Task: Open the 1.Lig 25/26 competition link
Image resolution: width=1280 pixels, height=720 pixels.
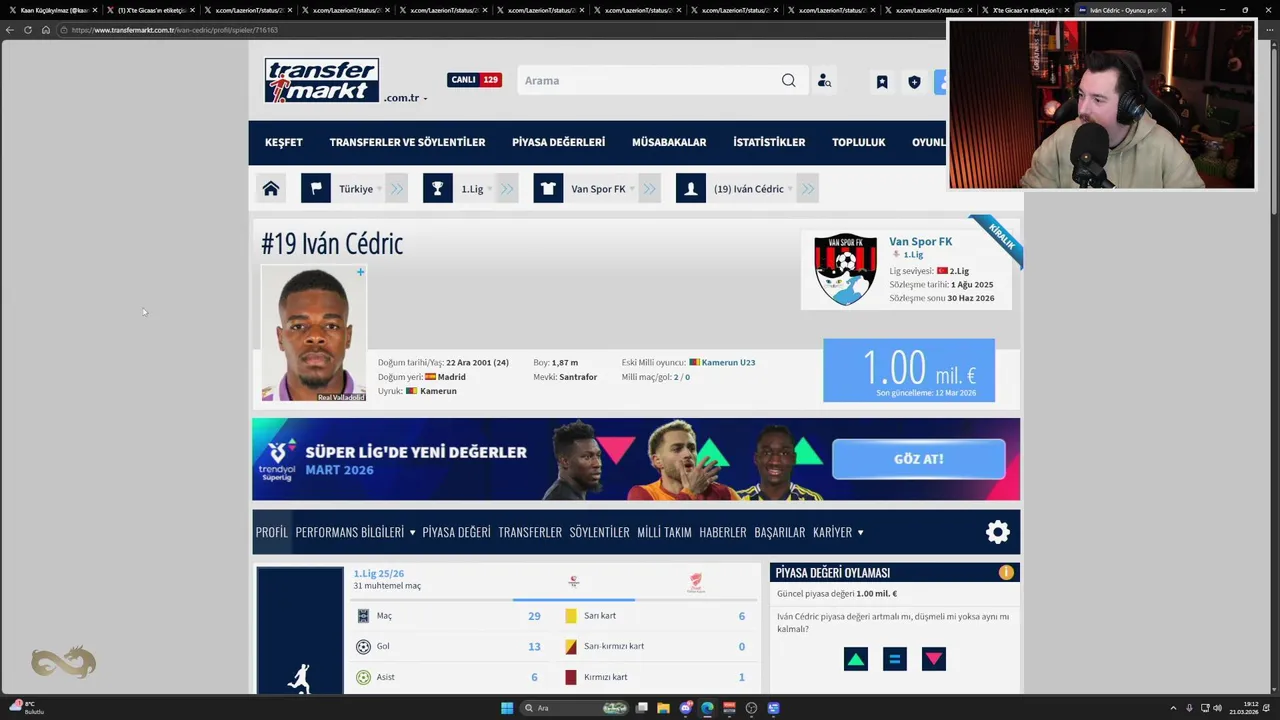Action: pos(378,574)
